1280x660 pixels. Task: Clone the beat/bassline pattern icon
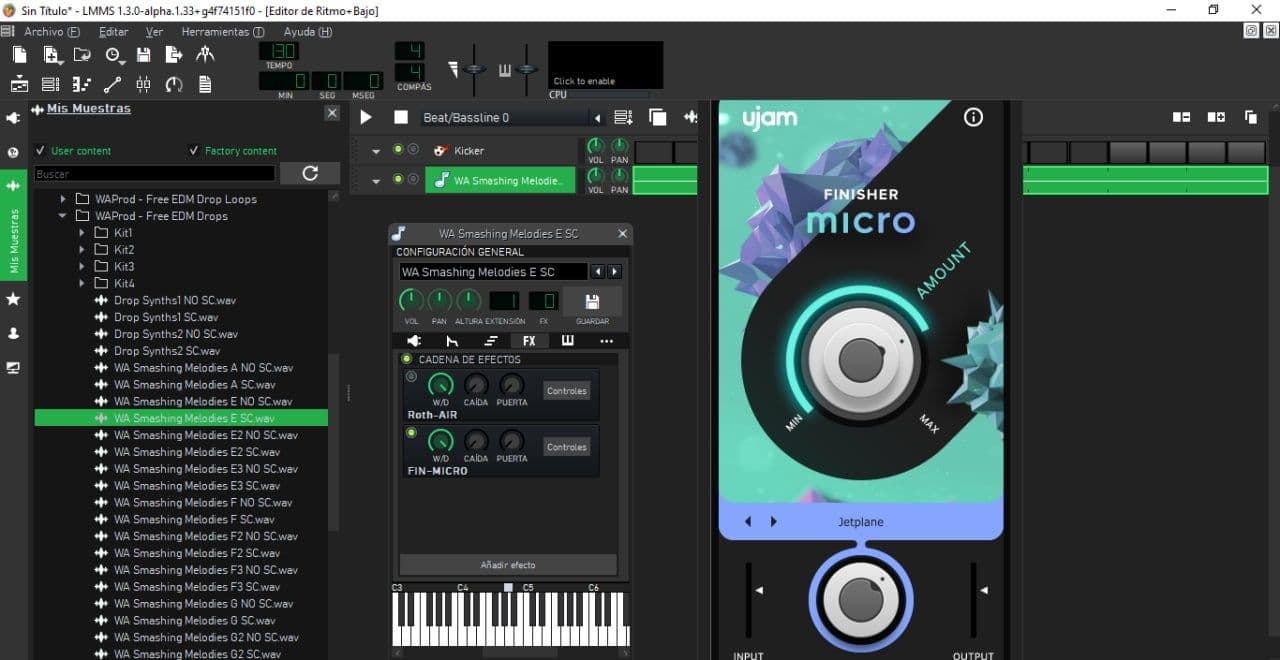click(x=657, y=117)
